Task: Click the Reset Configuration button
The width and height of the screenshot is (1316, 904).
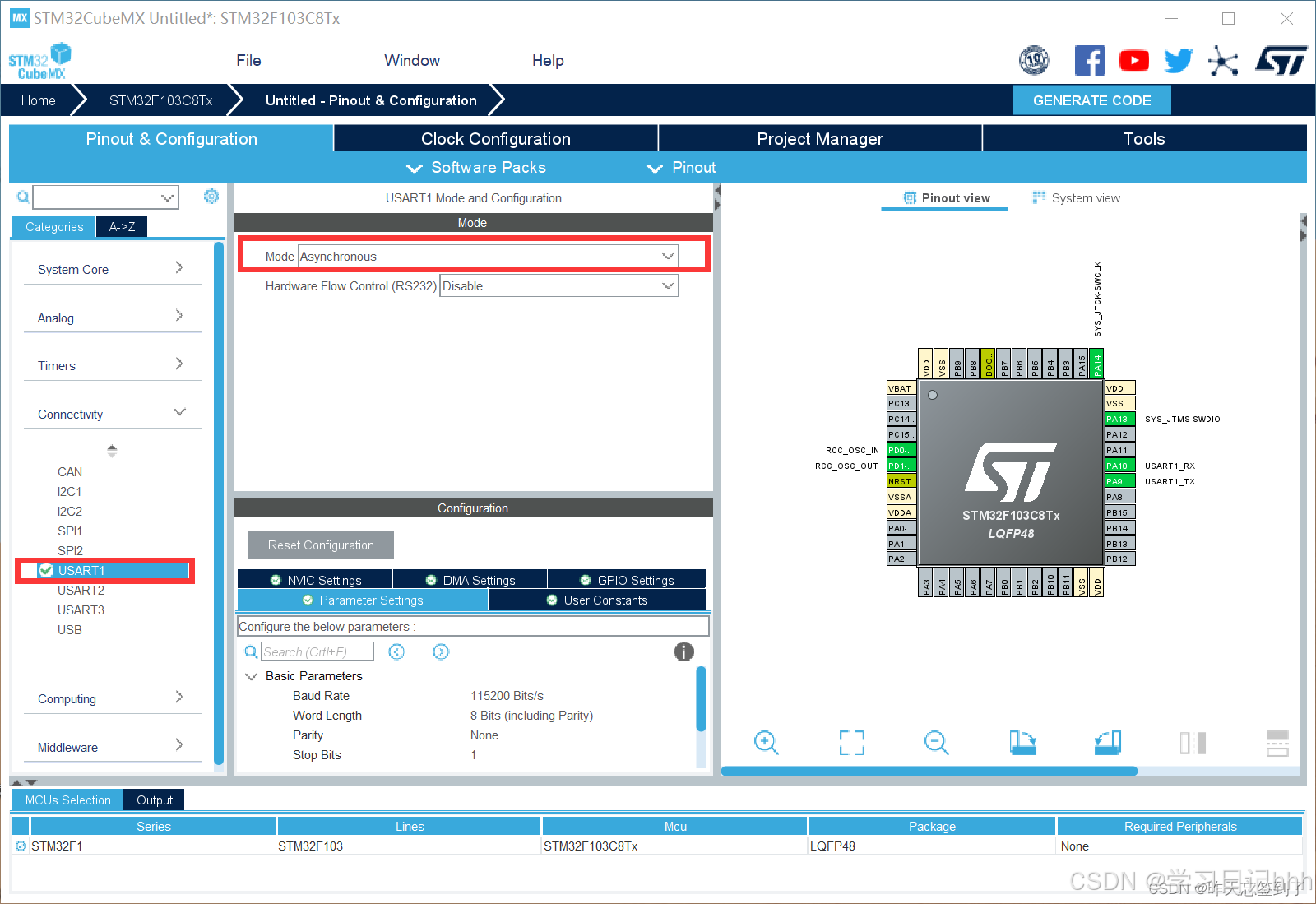Action: tap(321, 545)
